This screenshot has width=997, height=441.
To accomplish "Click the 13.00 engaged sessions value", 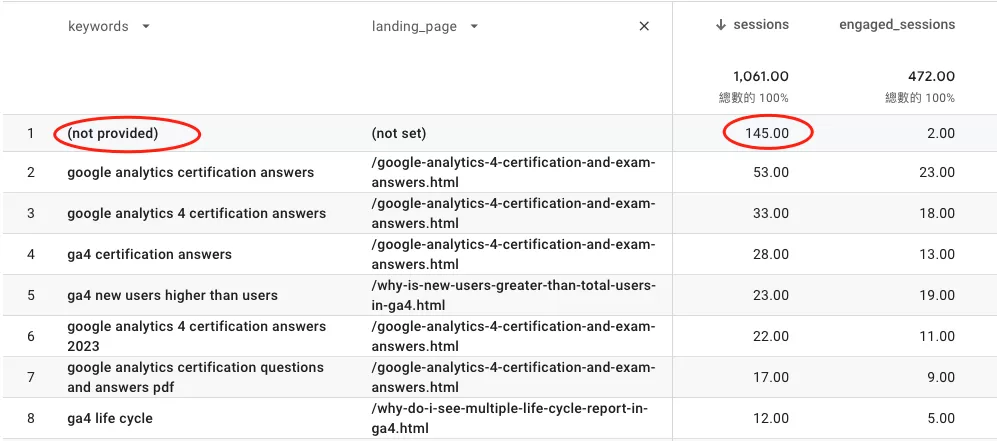I will [x=937, y=254].
